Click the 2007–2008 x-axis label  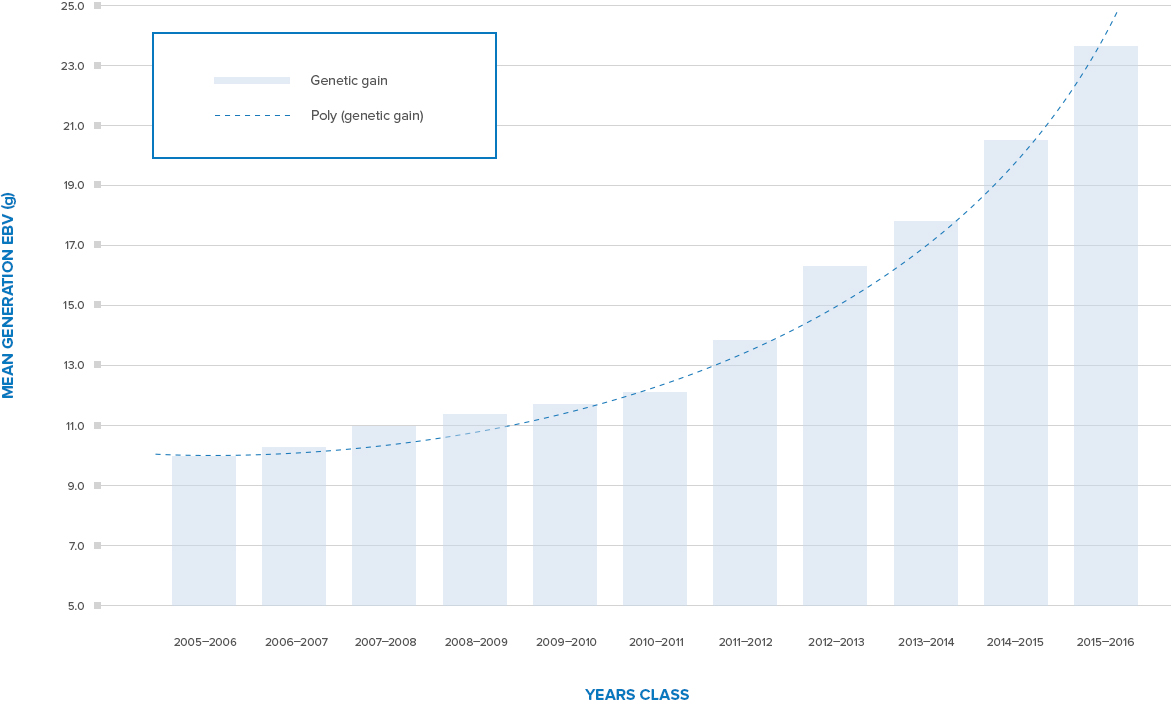(x=385, y=642)
